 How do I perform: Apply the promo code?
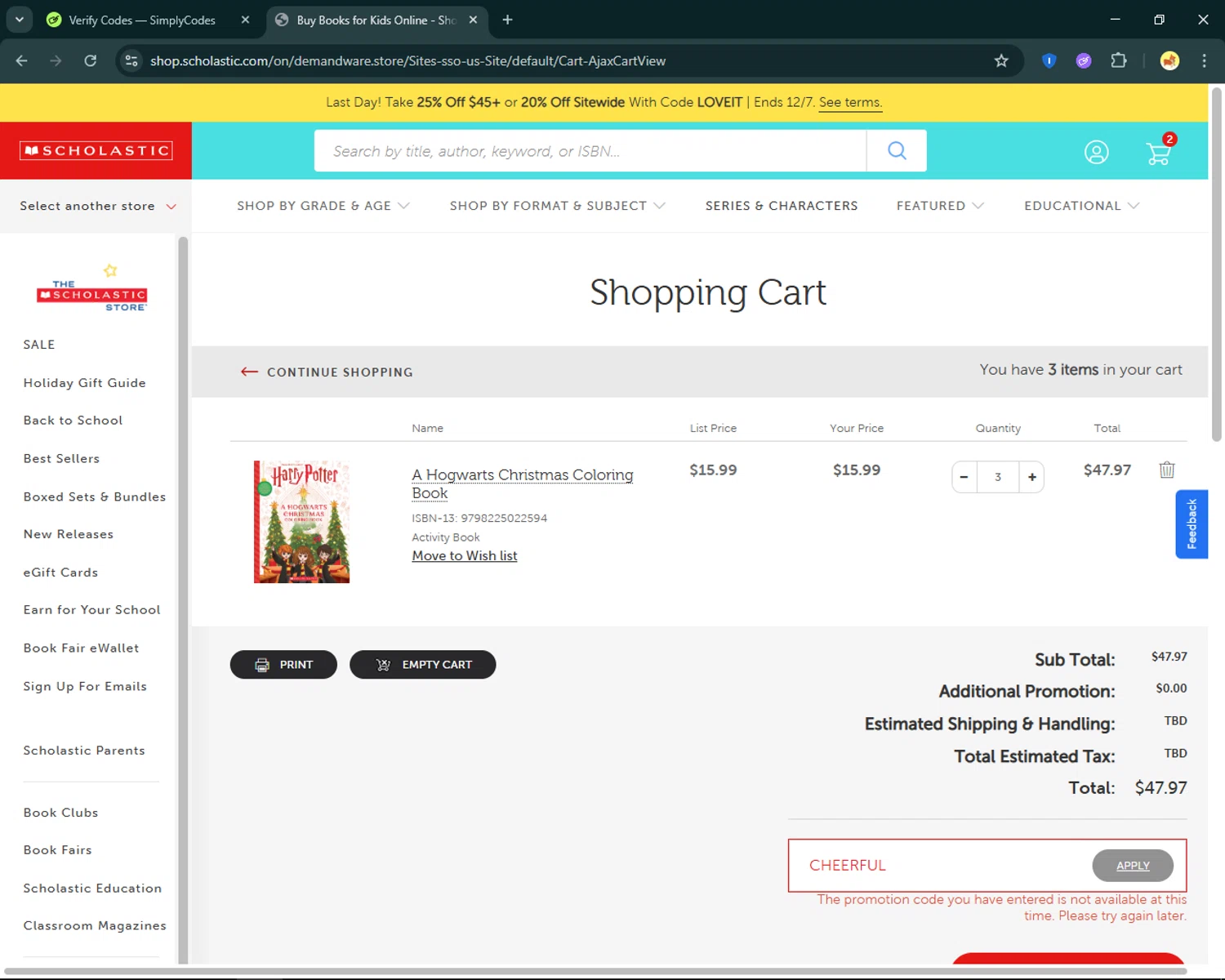[1133, 866]
